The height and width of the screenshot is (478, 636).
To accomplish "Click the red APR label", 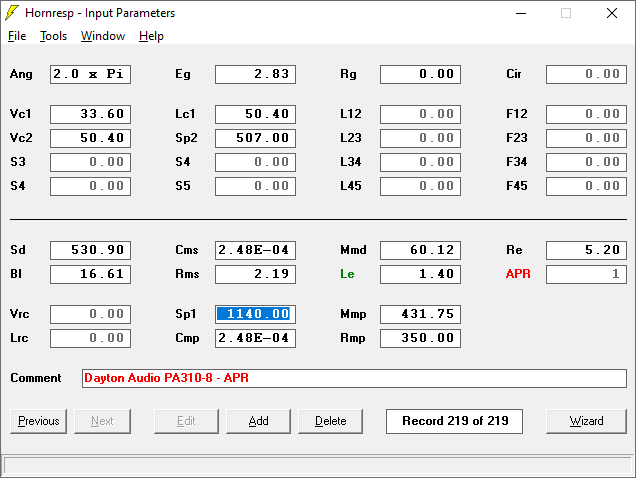I will pos(518,274).
